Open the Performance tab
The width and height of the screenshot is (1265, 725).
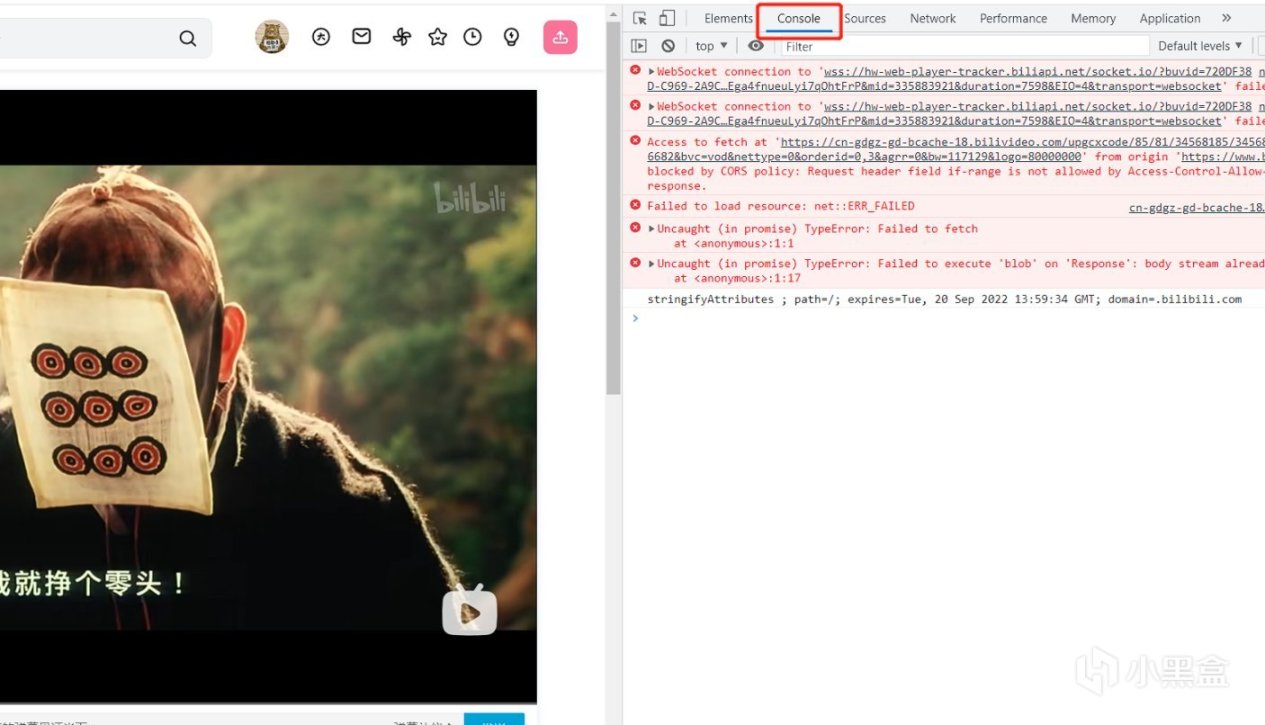pos(1013,18)
